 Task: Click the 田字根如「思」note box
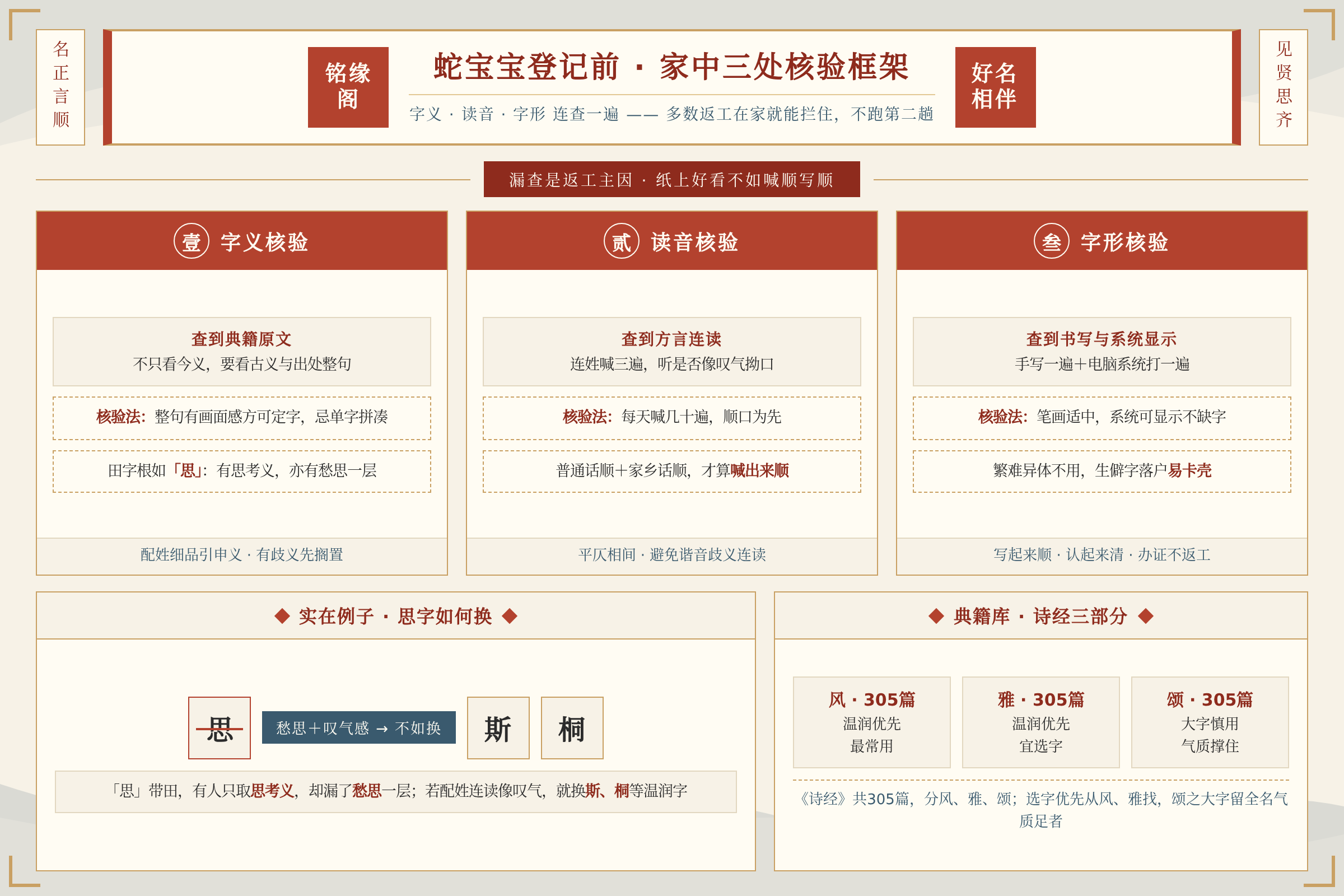coord(242,471)
